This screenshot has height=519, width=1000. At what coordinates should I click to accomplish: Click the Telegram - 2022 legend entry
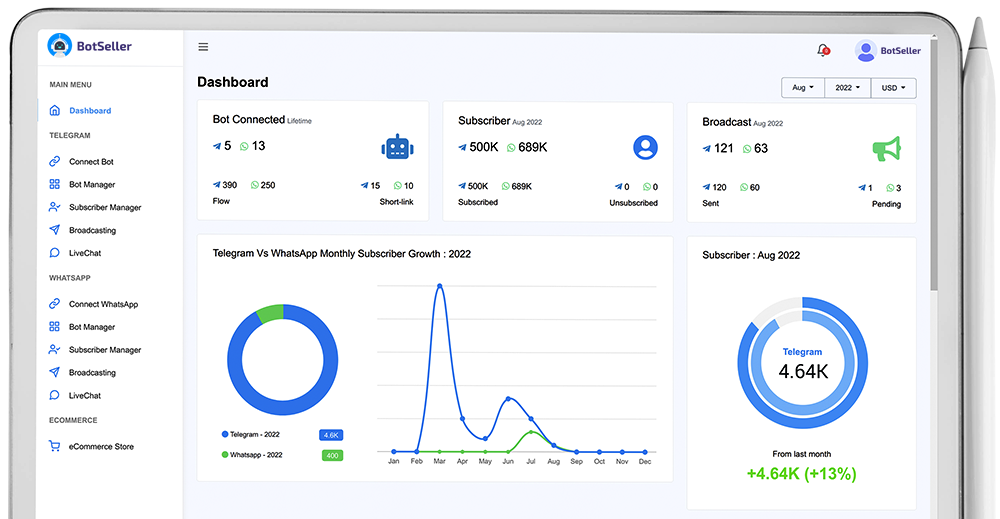[251, 434]
